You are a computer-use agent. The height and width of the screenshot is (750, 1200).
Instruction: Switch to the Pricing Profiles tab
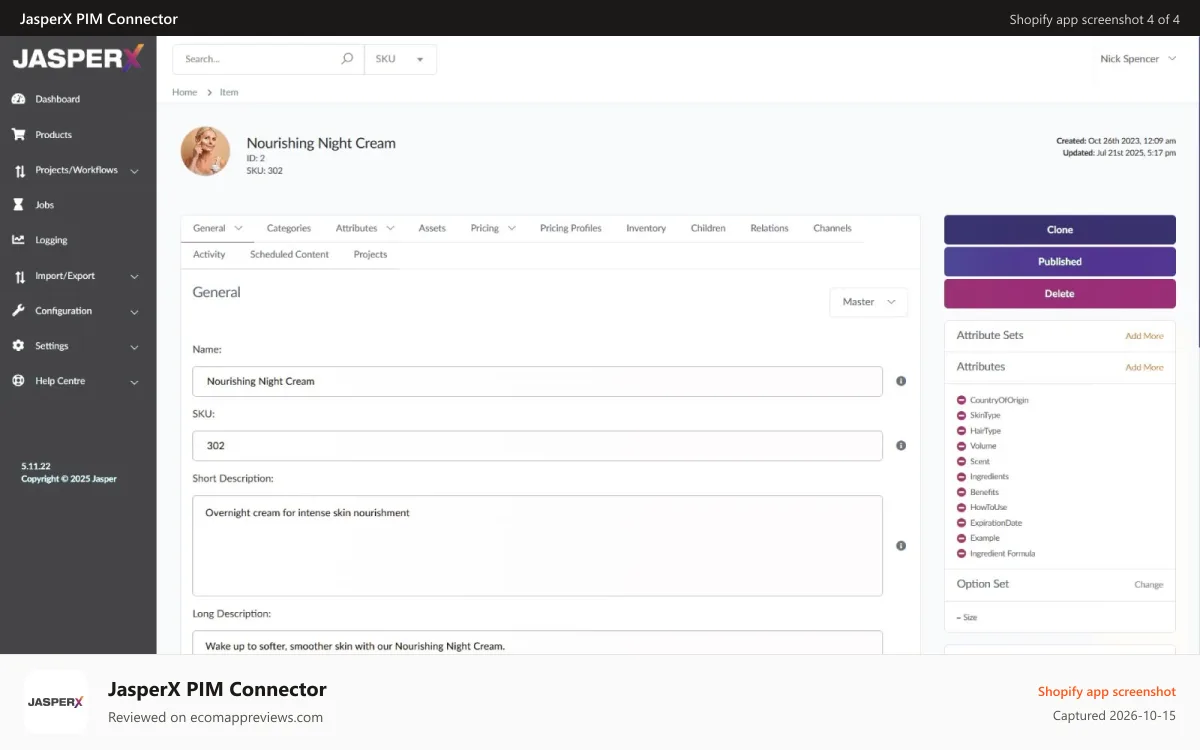571,228
